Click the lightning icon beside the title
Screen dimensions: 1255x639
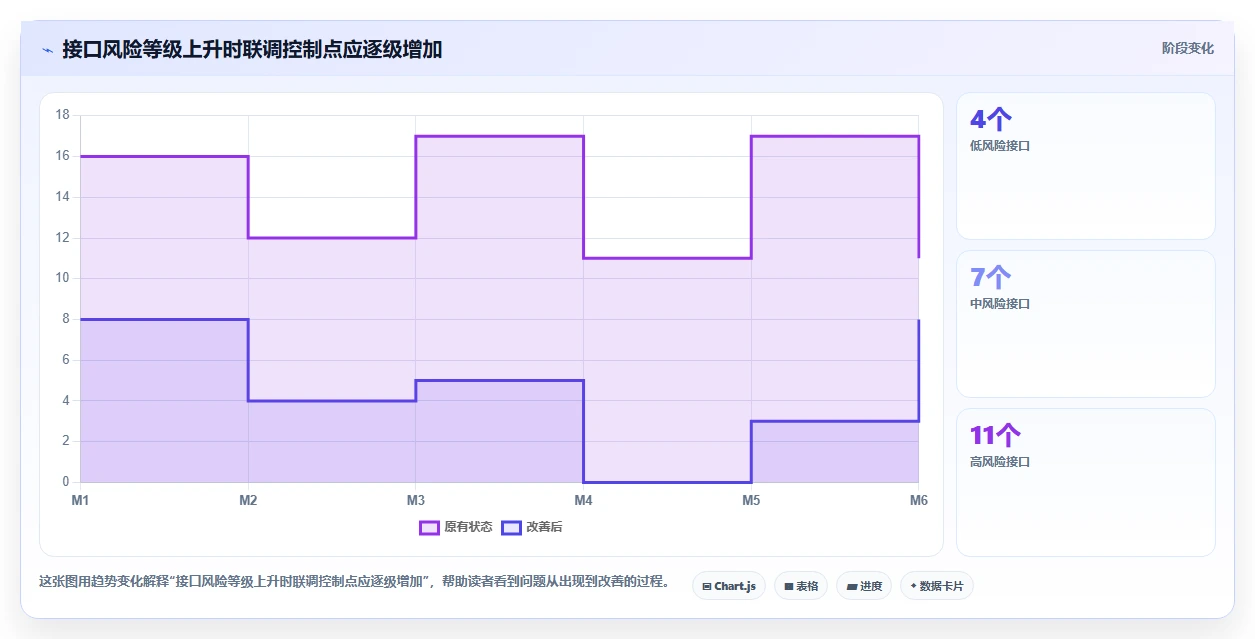[47, 50]
